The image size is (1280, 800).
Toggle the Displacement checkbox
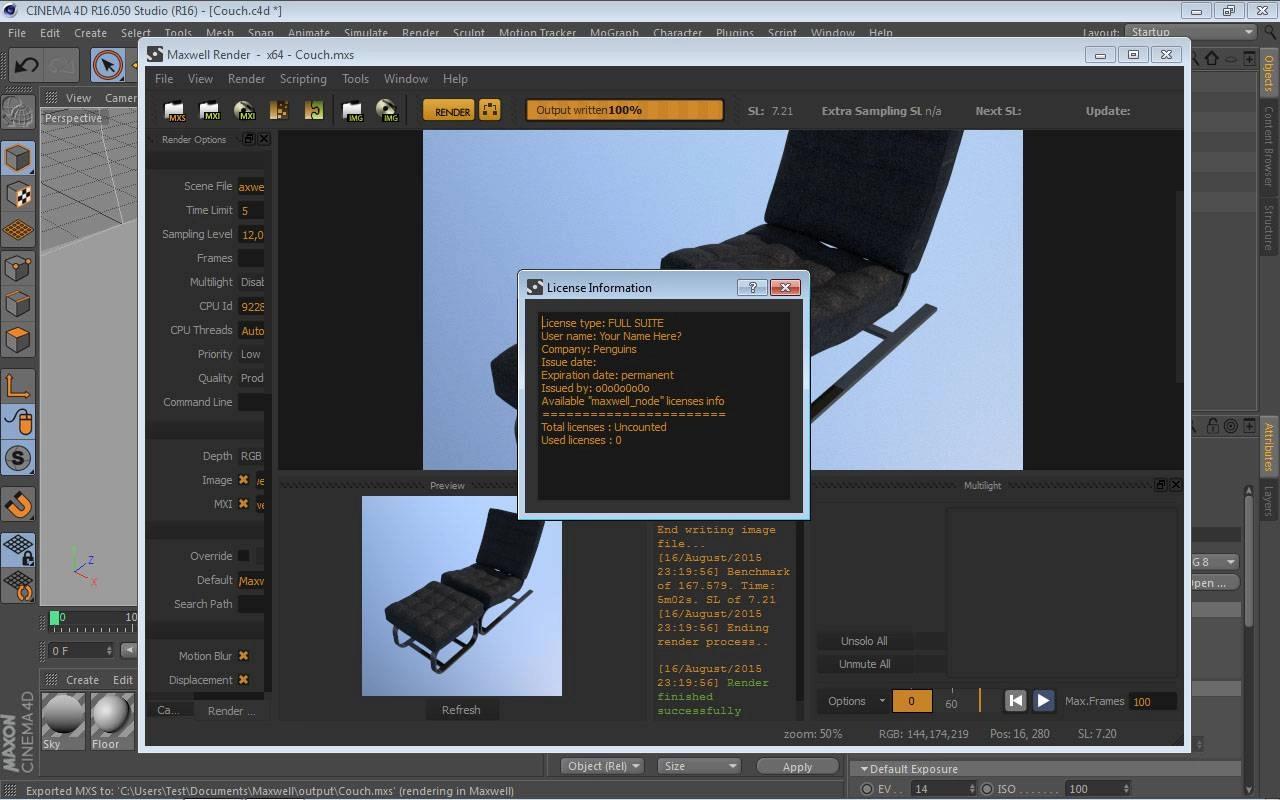coord(243,680)
